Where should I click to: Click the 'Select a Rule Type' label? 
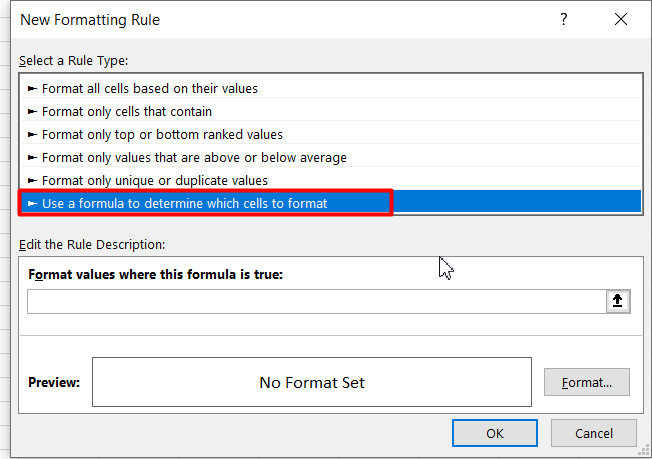click(x=74, y=61)
